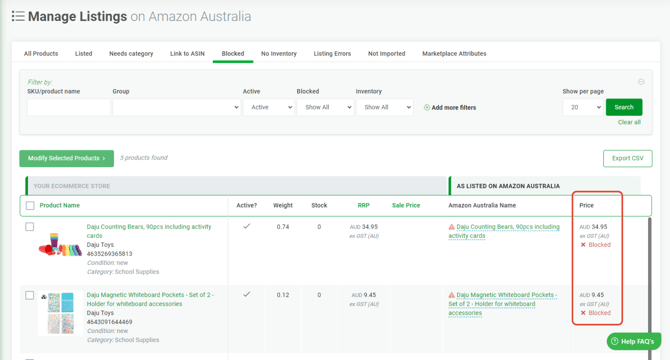Image resolution: width=670 pixels, height=360 pixels.
Task: Open Amazon listing name for Daju Magnetic Whiteboard Pockets
Action: click(503, 304)
